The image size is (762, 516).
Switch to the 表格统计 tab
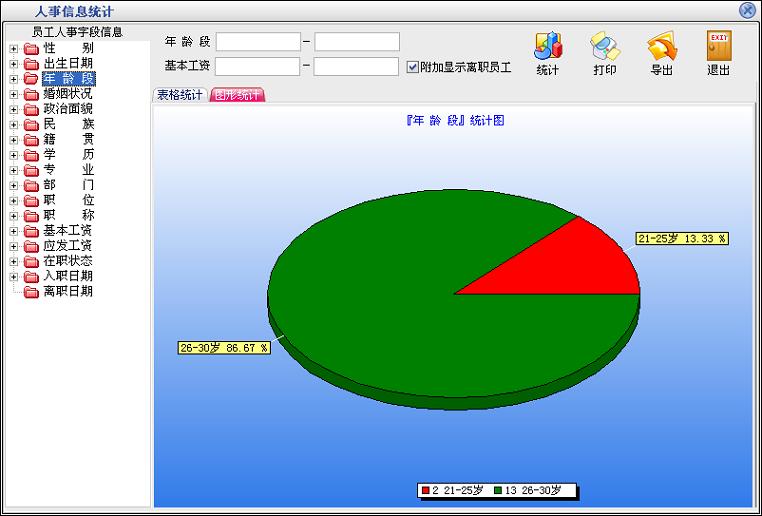(180, 95)
